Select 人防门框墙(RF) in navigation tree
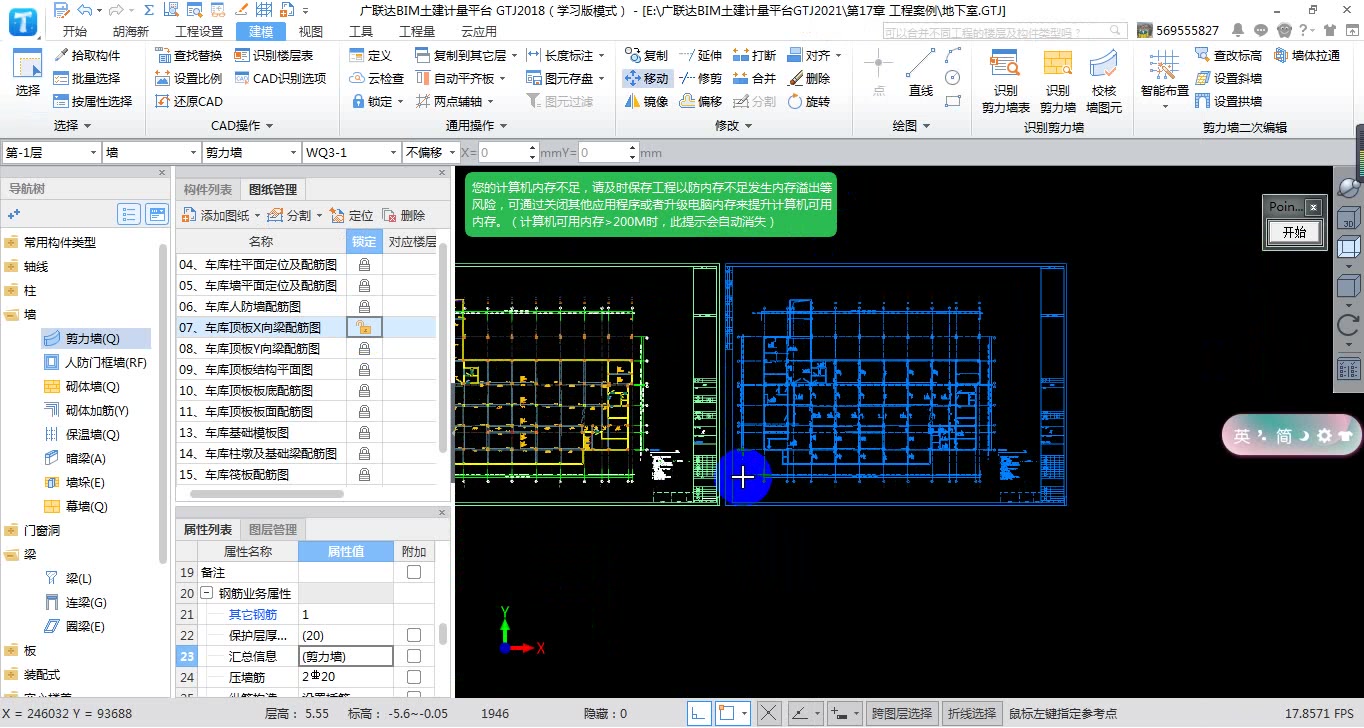This screenshot has width=1364, height=728. pos(96,363)
